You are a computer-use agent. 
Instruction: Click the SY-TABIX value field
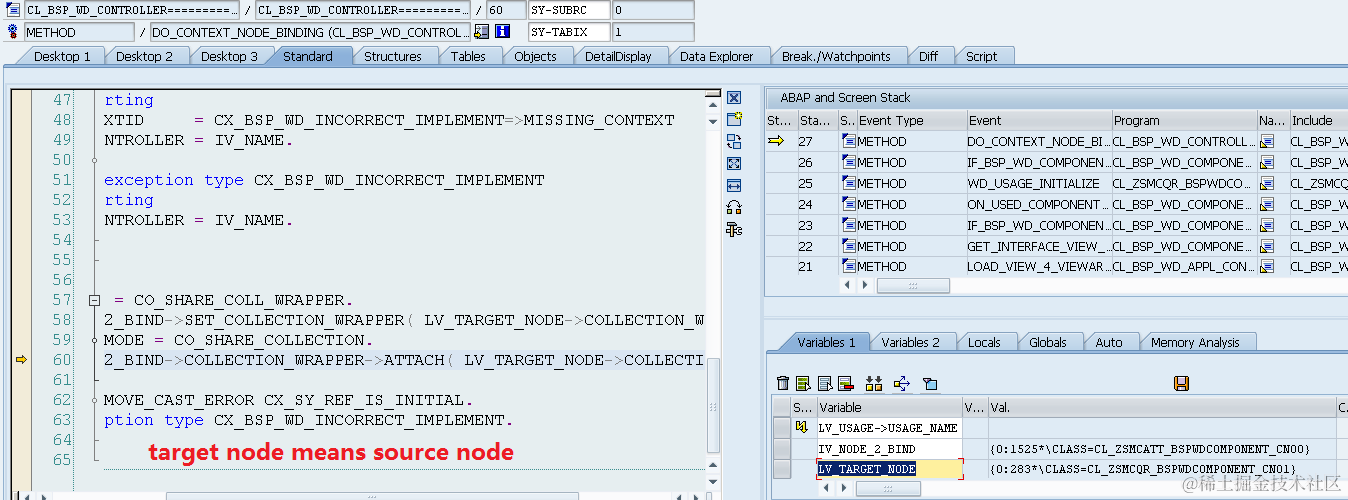click(652, 32)
